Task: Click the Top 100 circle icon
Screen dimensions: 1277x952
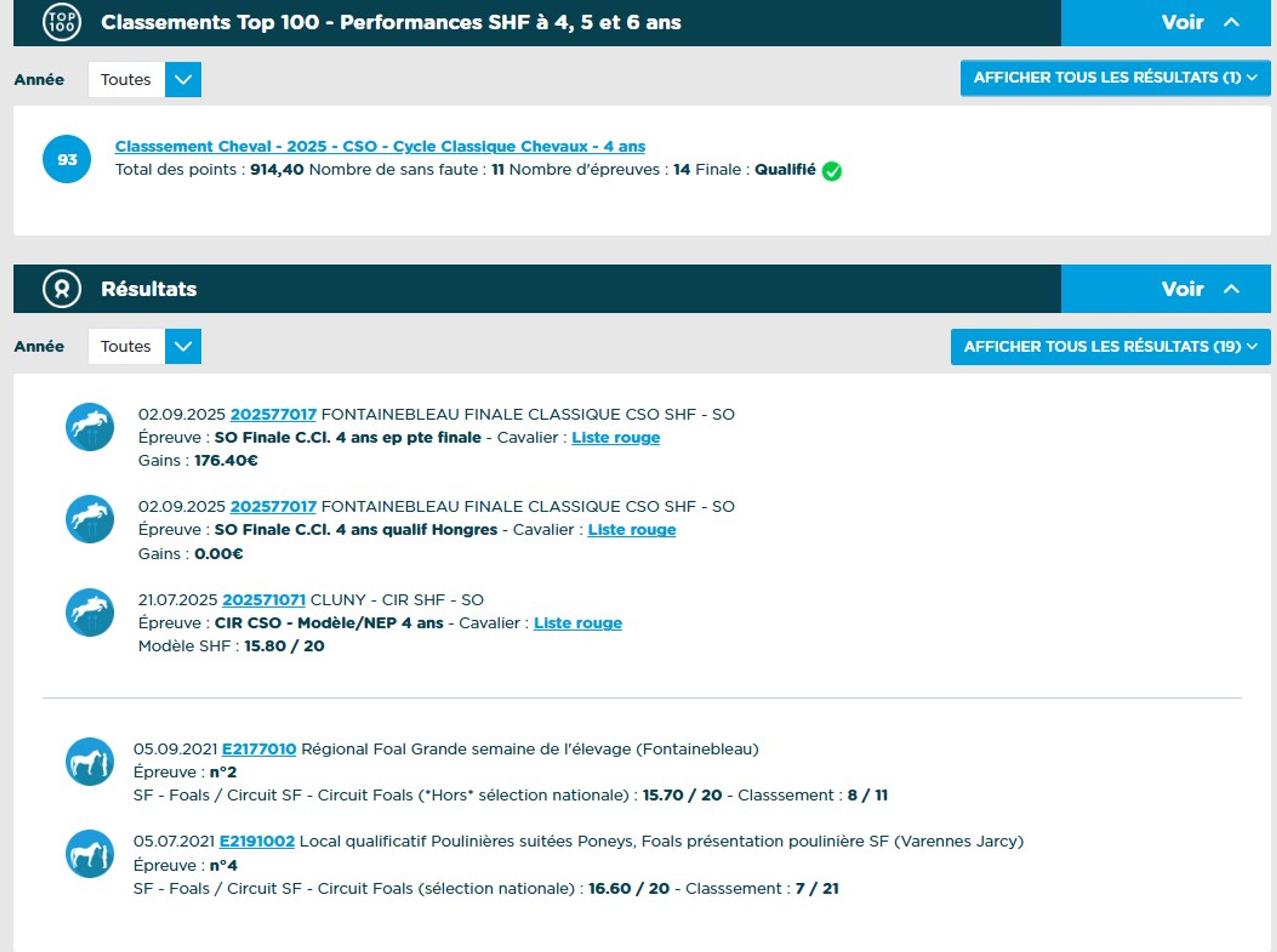Action: 62,22
